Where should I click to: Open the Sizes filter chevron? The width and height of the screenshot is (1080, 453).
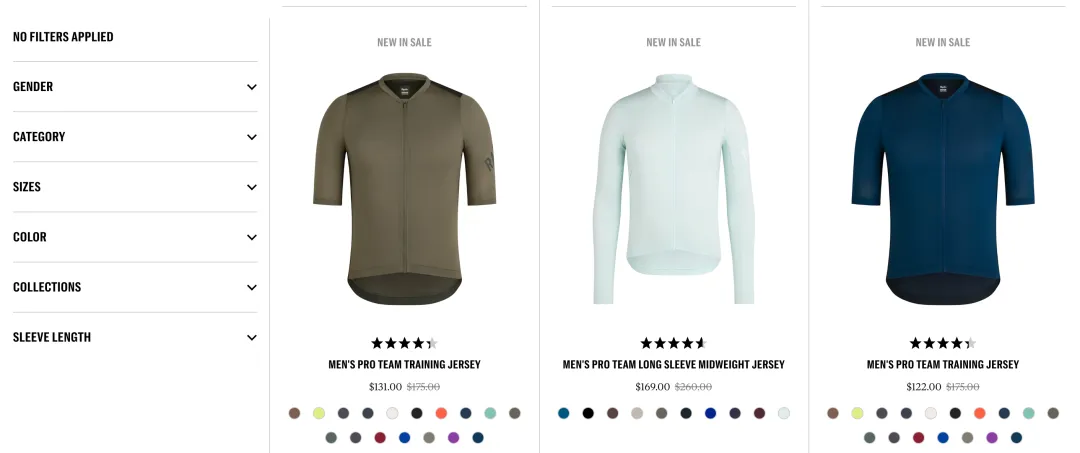pyautogui.click(x=252, y=187)
